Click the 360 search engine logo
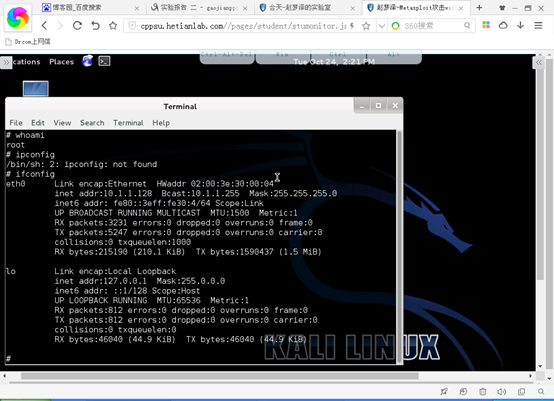Image resolution: width=554 pixels, height=401 pixels. [396, 26]
